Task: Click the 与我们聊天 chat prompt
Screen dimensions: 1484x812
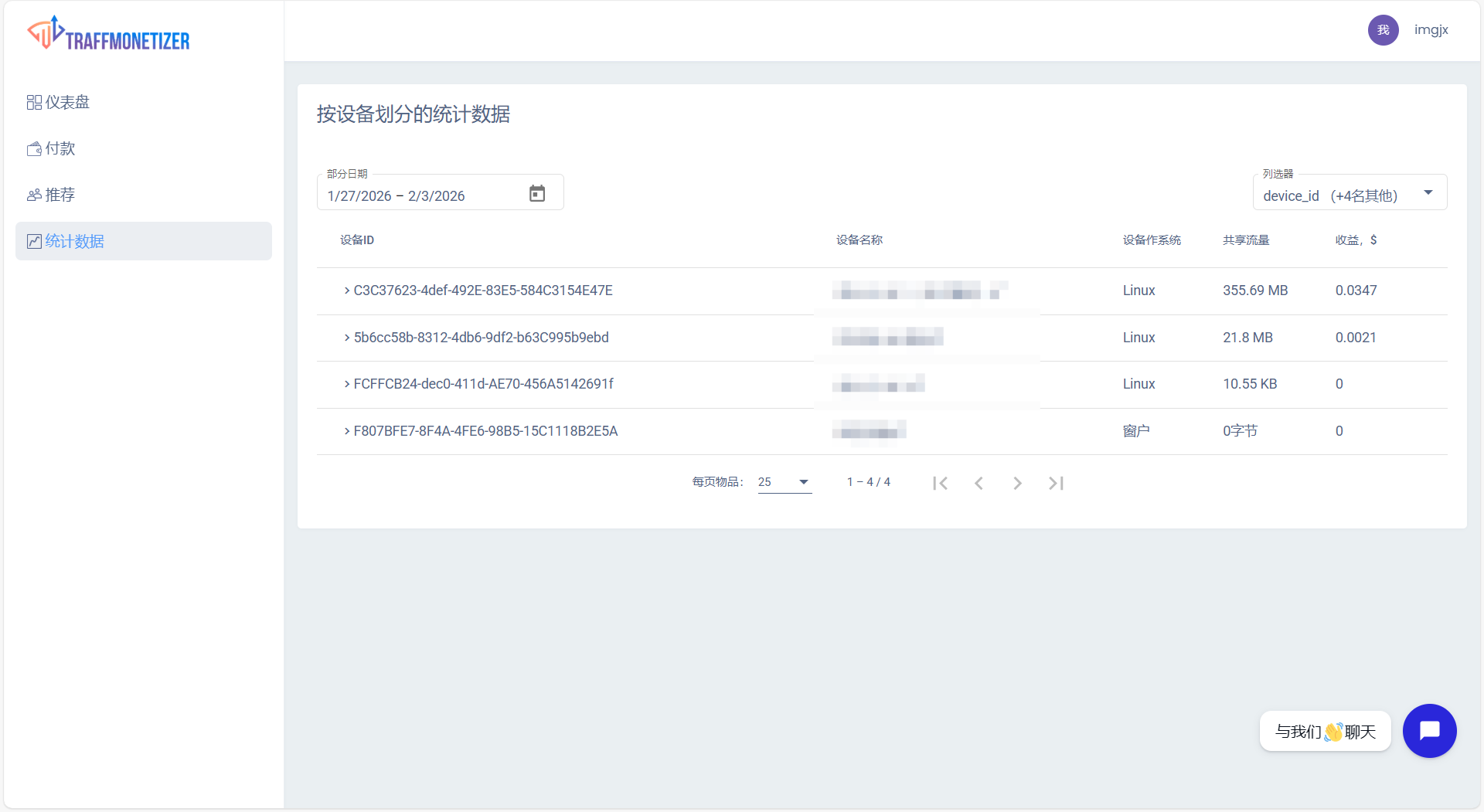Action: point(1325,731)
